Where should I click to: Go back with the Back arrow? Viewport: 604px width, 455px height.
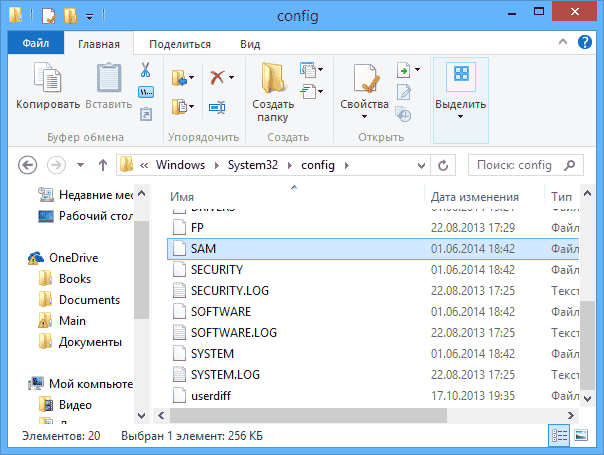[x=28, y=165]
